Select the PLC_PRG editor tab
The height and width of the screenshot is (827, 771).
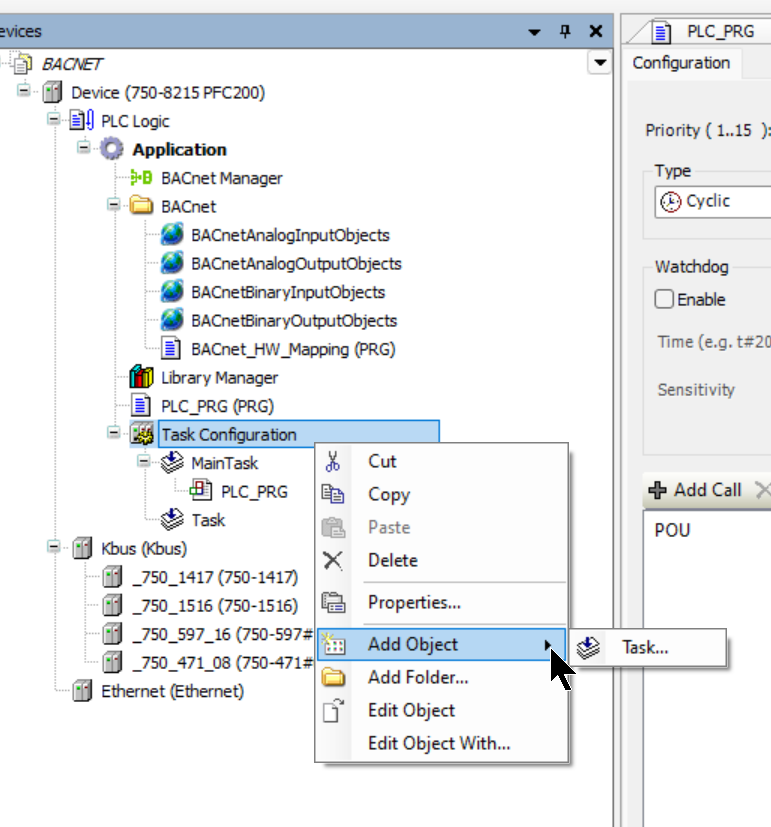coord(703,32)
